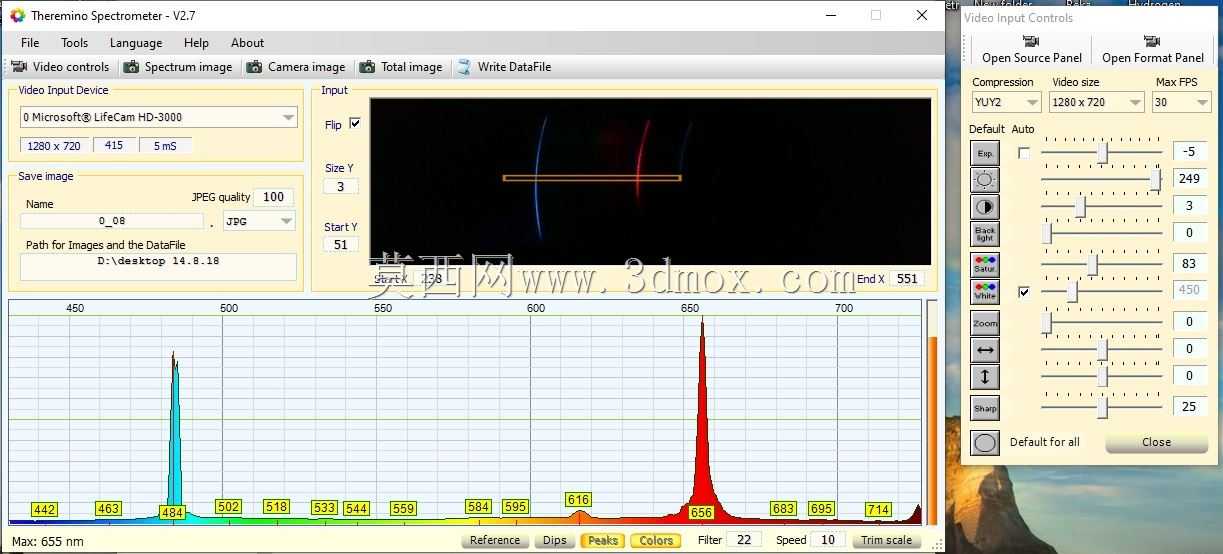Click the Sharp default icon
This screenshot has width=1223, height=554.
(x=985, y=408)
